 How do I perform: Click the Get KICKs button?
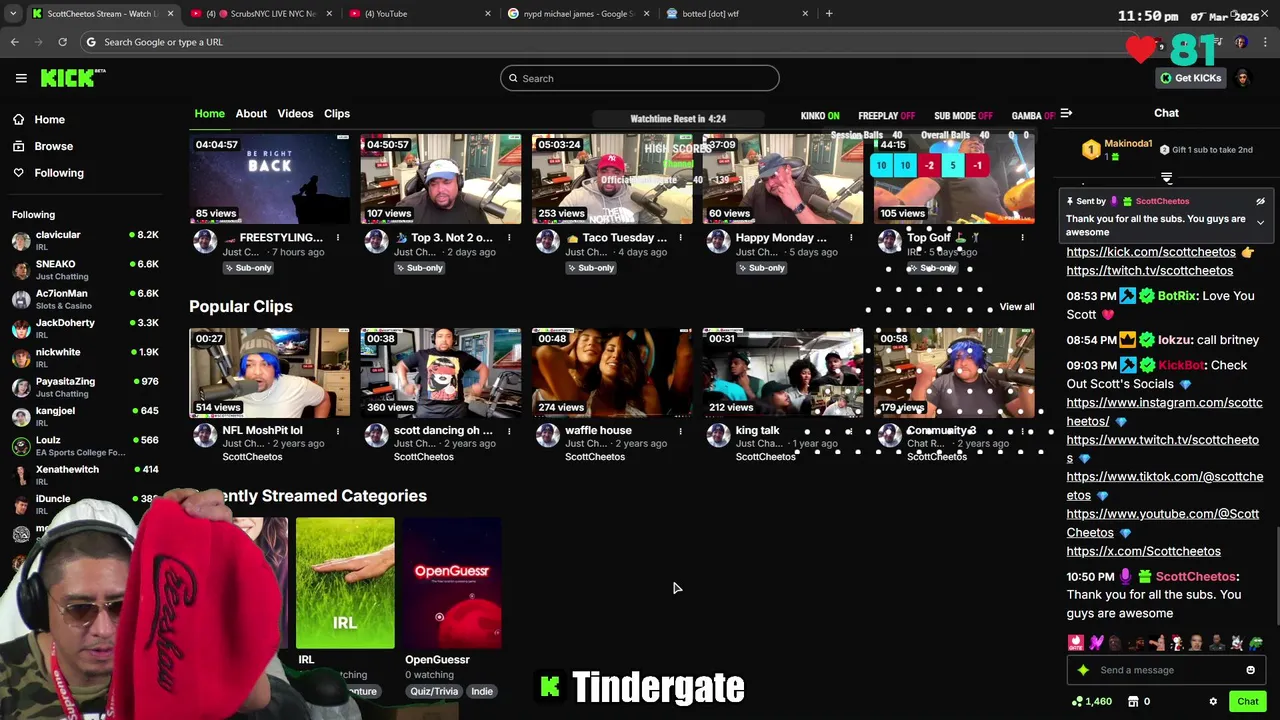pyautogui.click(x=1190, y=78)
